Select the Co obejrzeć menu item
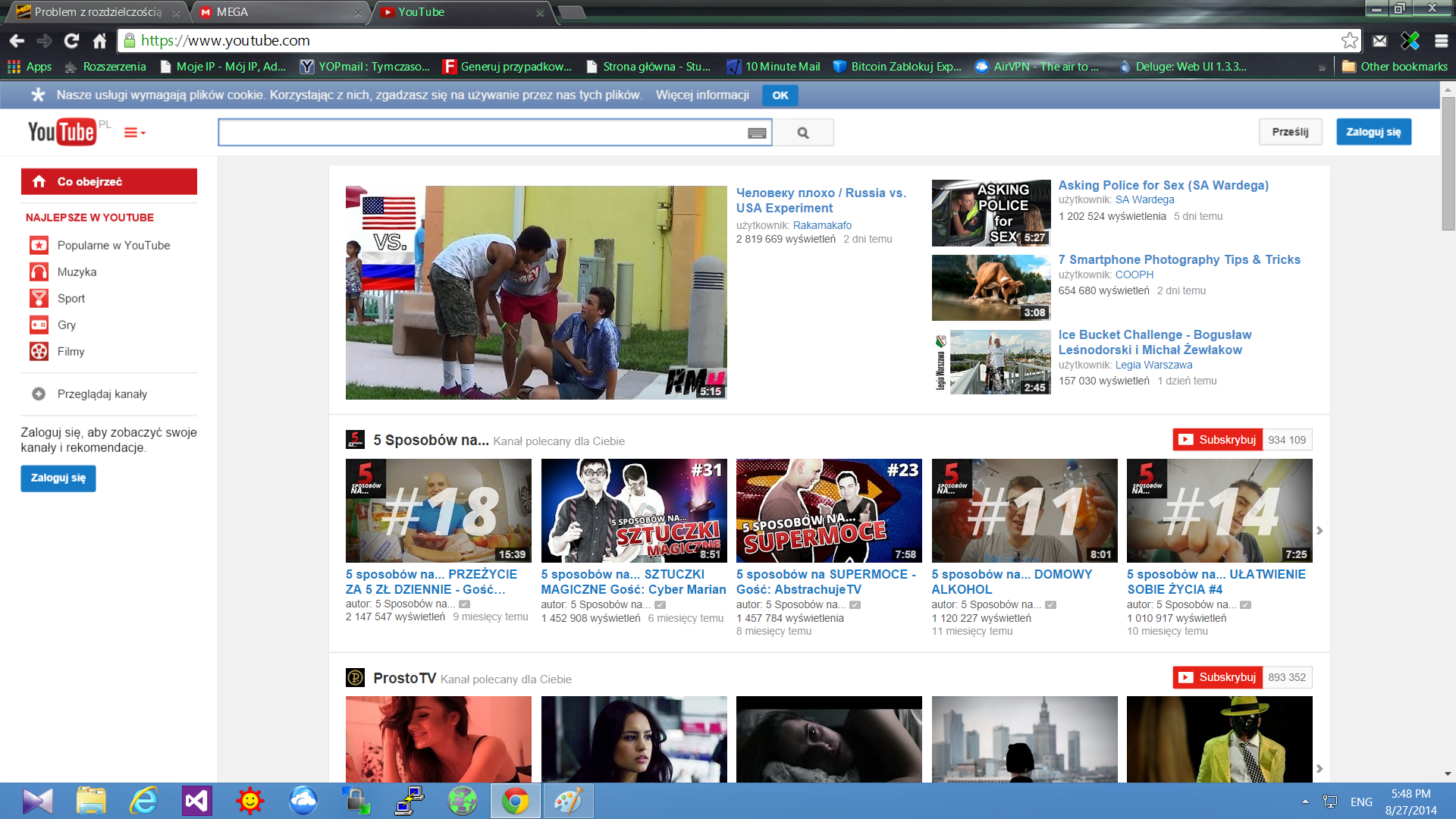Screen dimensions: 1456x819 [109, 182]
